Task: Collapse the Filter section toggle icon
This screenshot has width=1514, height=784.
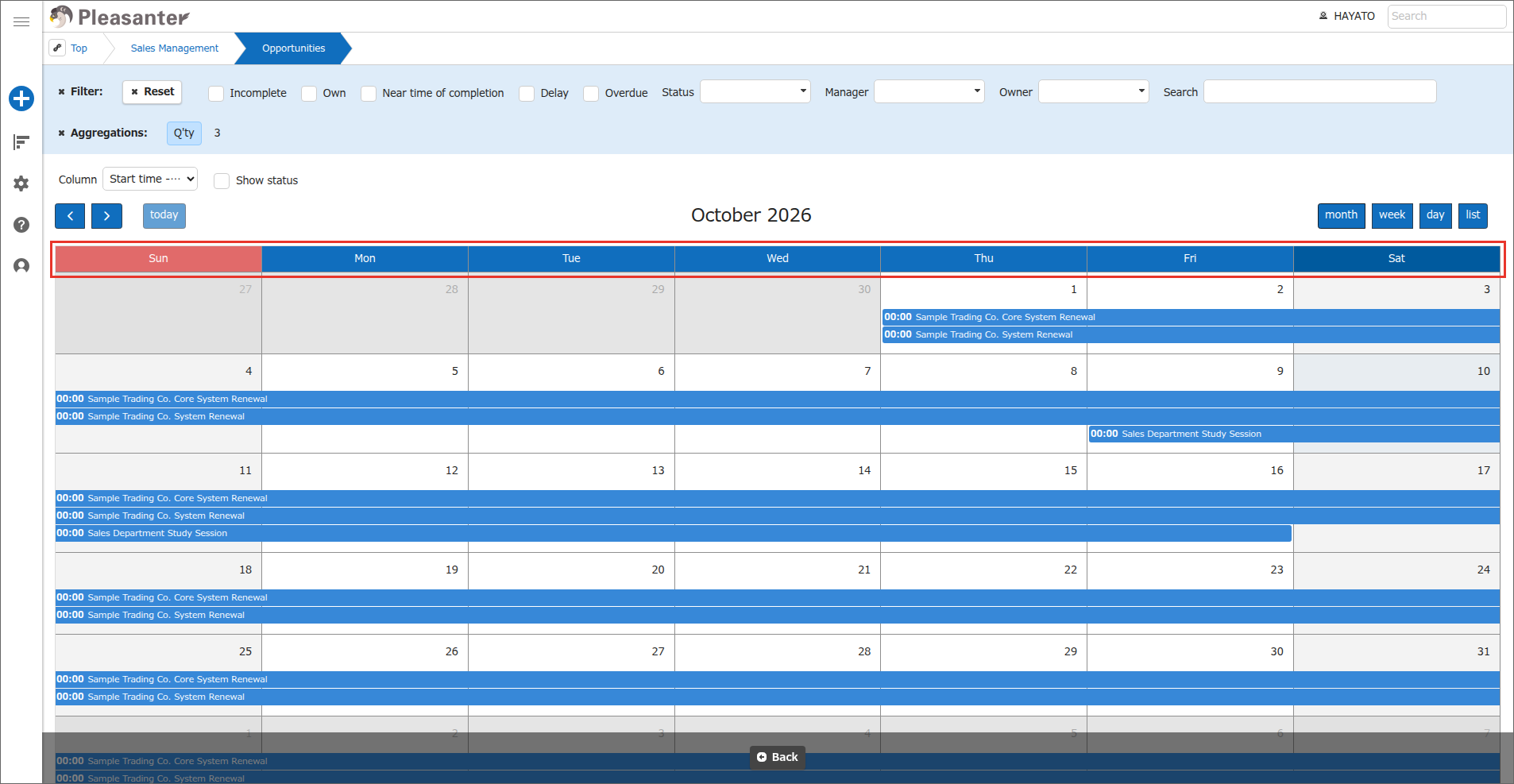Action: click(x=61, y=92)
